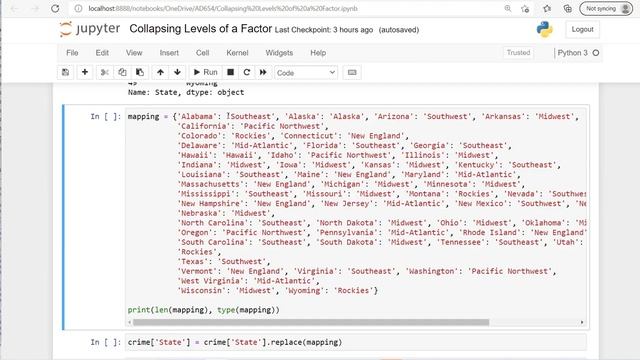Open the File menu
Viewport: 640px width, 360px height.
72,53
